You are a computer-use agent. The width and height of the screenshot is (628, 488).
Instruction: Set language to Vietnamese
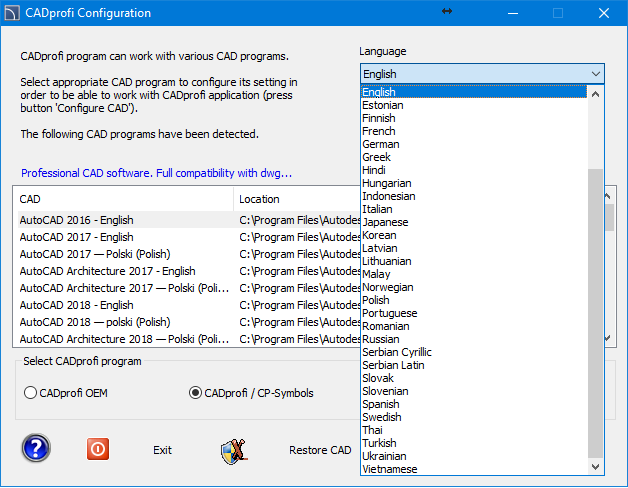pyautogui.click(x=474, y=469)
